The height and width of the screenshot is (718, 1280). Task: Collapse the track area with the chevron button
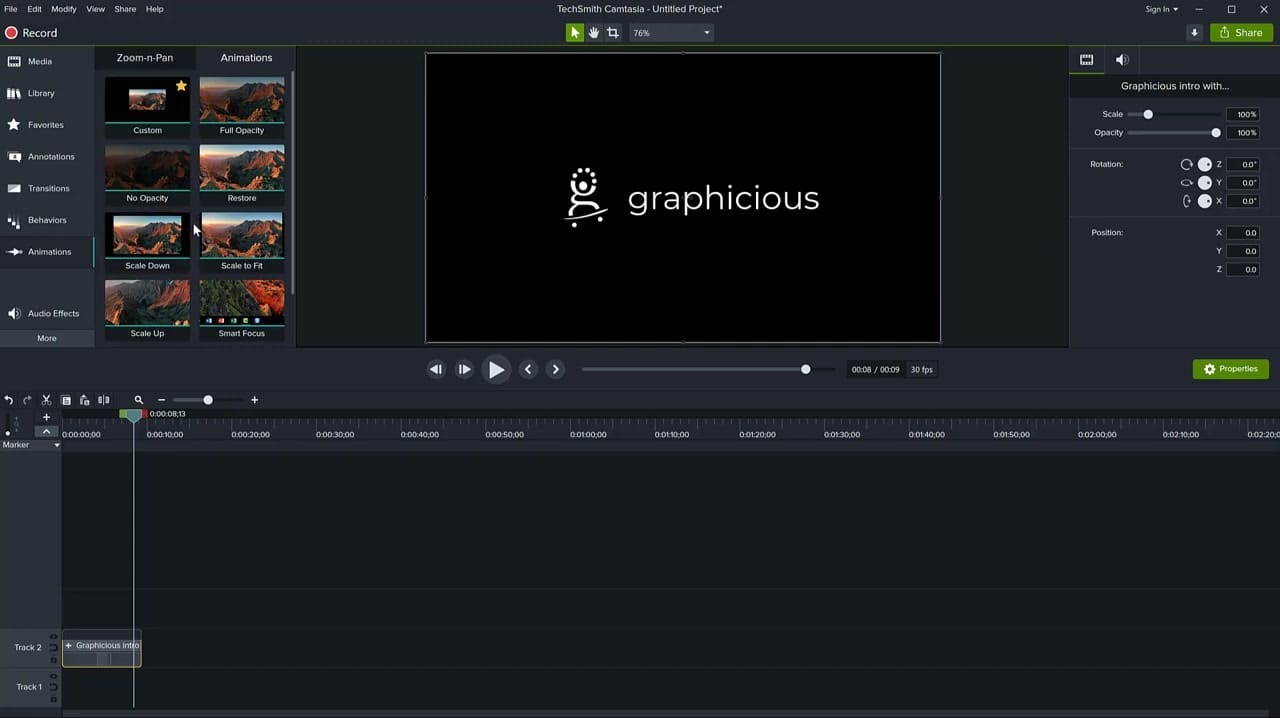46,431
